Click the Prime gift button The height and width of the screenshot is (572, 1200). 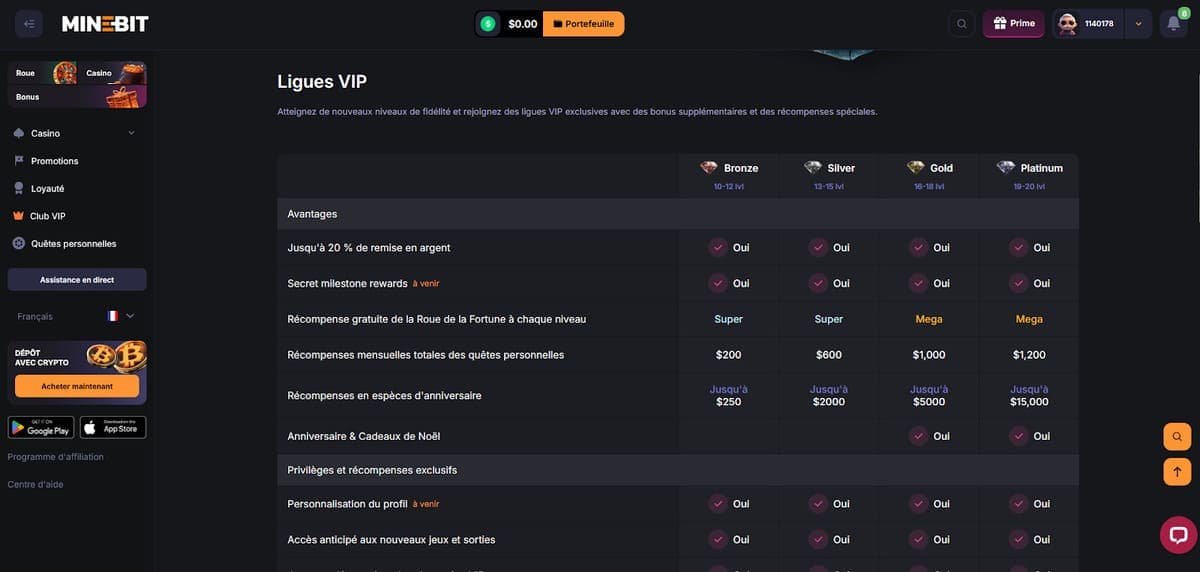tap(1014, 24)
